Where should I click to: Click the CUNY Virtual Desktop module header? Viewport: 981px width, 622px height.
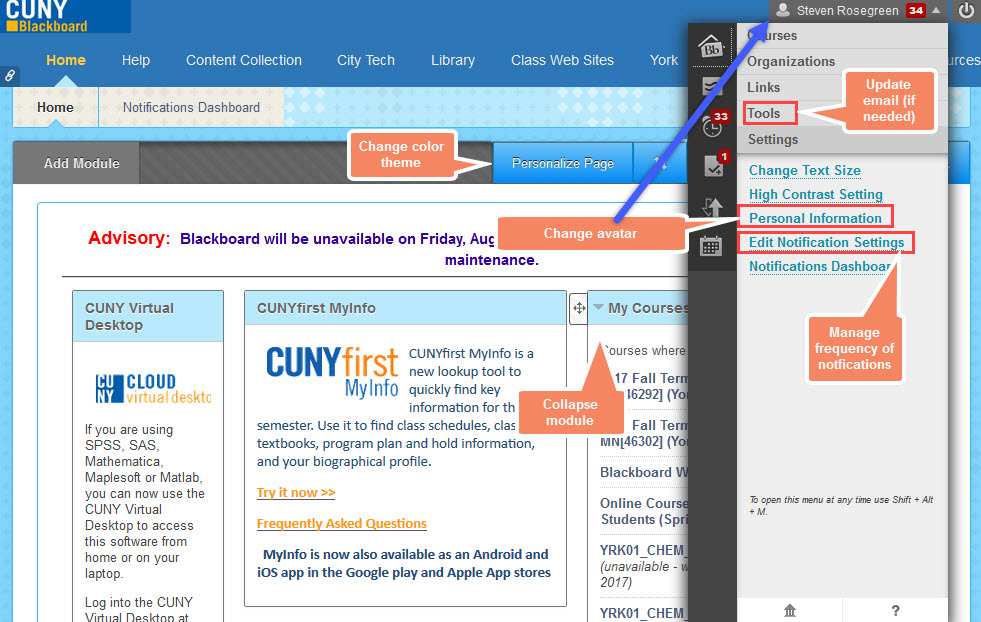(148, 317)
